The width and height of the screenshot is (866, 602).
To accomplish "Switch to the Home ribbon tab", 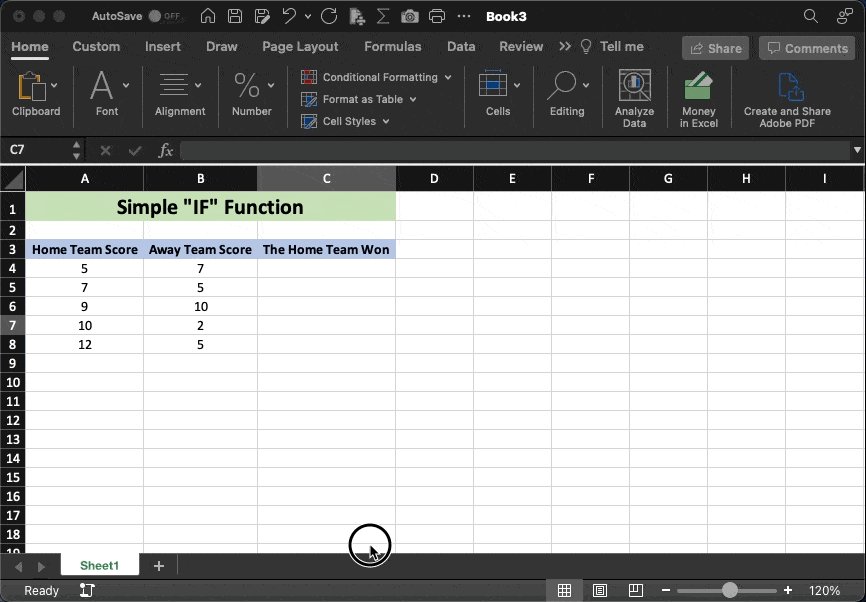I will (30, 47).
